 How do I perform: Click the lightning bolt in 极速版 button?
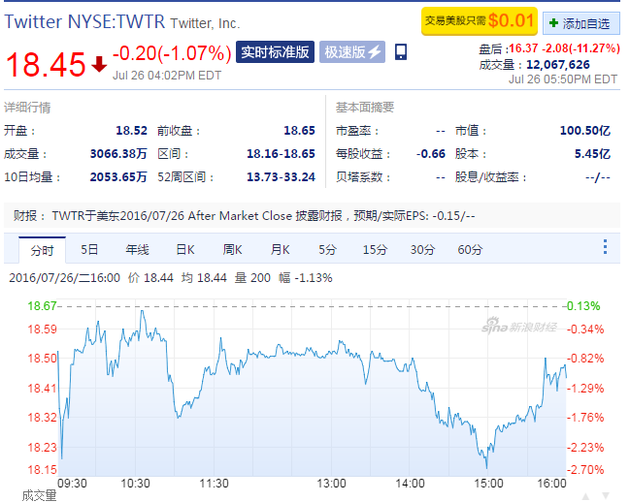(x=374, y=52)
